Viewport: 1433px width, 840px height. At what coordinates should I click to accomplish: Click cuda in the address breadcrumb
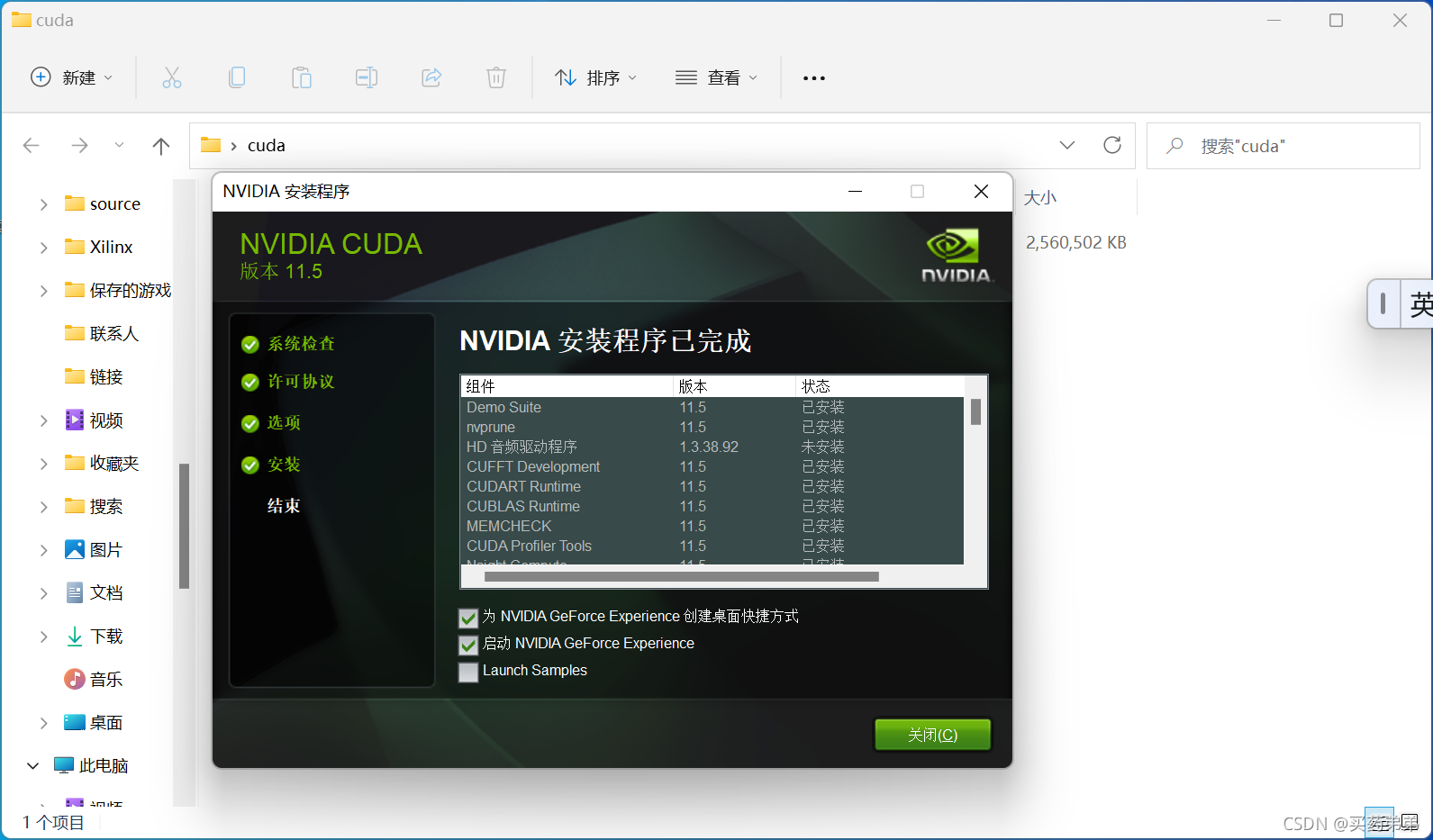point(267,145)
